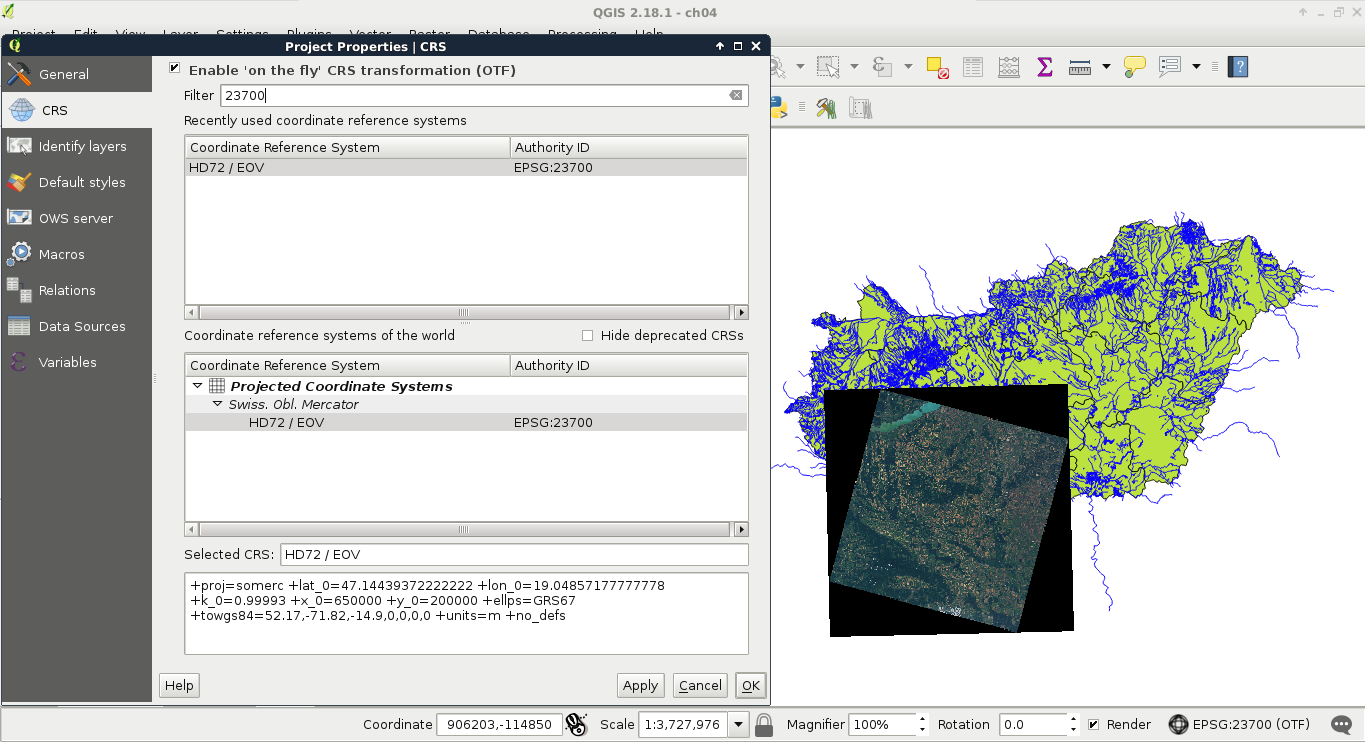Click the Map Tips speech bubble icon
This screenshot has height=742, width=1365.
click(1134, 67)
